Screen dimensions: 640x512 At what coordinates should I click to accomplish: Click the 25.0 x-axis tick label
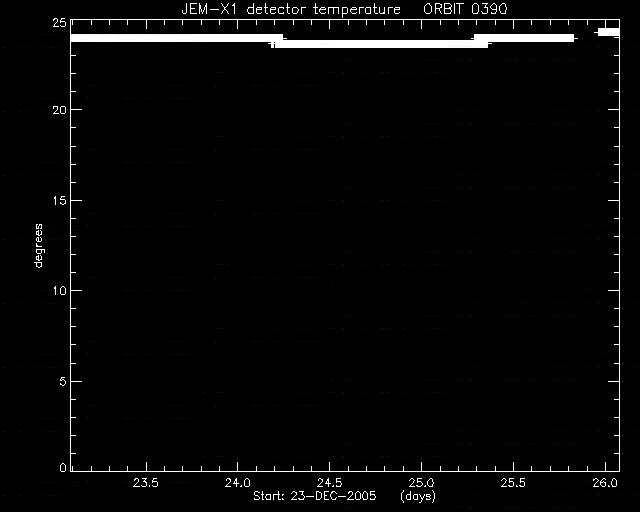click(421, 483)
